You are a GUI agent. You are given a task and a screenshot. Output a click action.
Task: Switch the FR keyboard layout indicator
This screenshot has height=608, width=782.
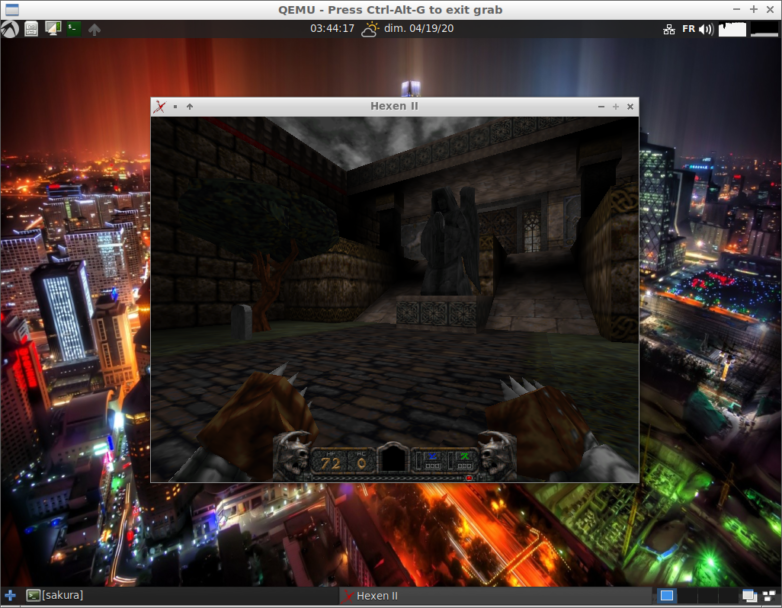pyautogui.click(x=688, y=29)
